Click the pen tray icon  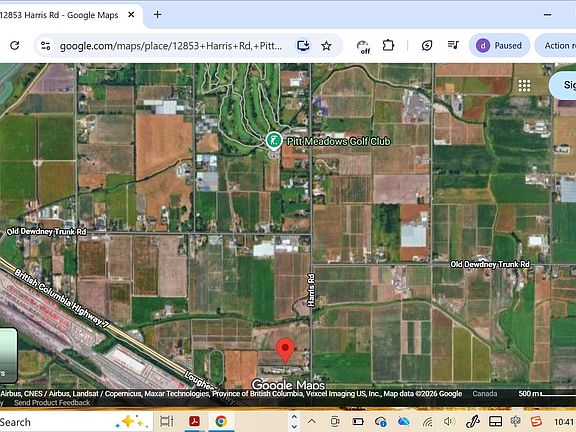[473, 422]
